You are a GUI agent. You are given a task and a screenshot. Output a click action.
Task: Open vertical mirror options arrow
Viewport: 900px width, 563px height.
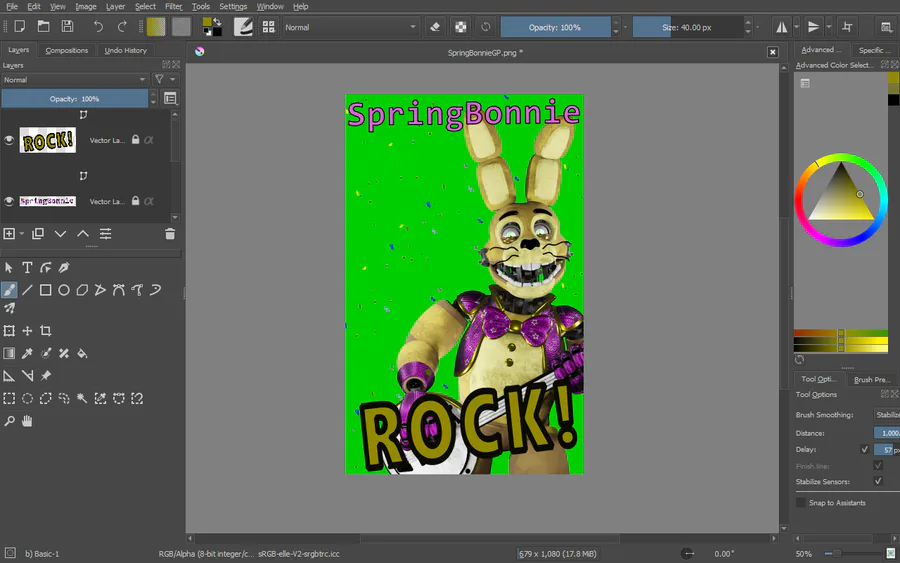(x=828, y=27)
